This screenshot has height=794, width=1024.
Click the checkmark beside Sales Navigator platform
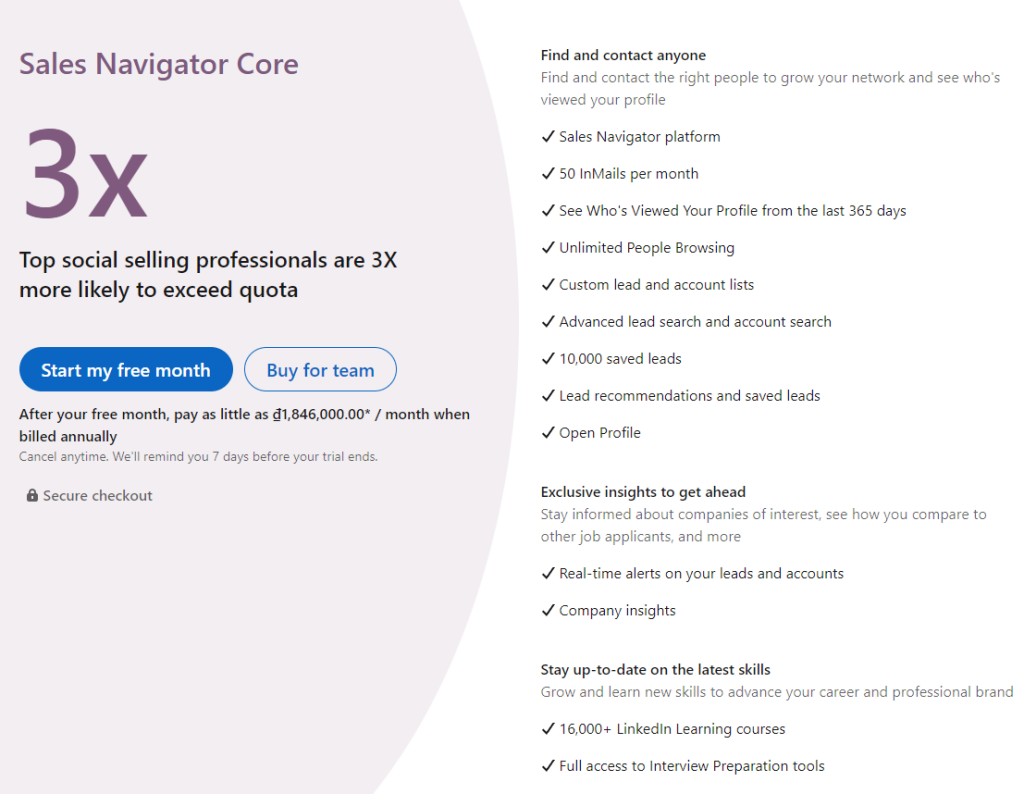coord(548,137)
